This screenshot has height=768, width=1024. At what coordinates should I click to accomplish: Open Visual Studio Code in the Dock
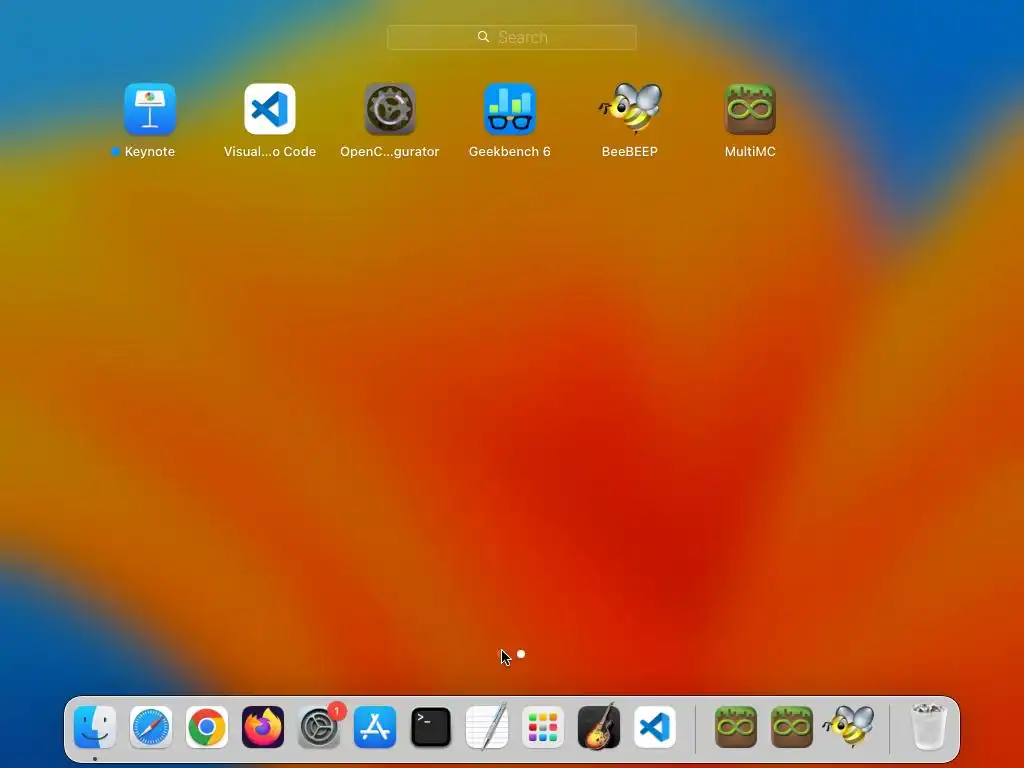click(655, 727)
